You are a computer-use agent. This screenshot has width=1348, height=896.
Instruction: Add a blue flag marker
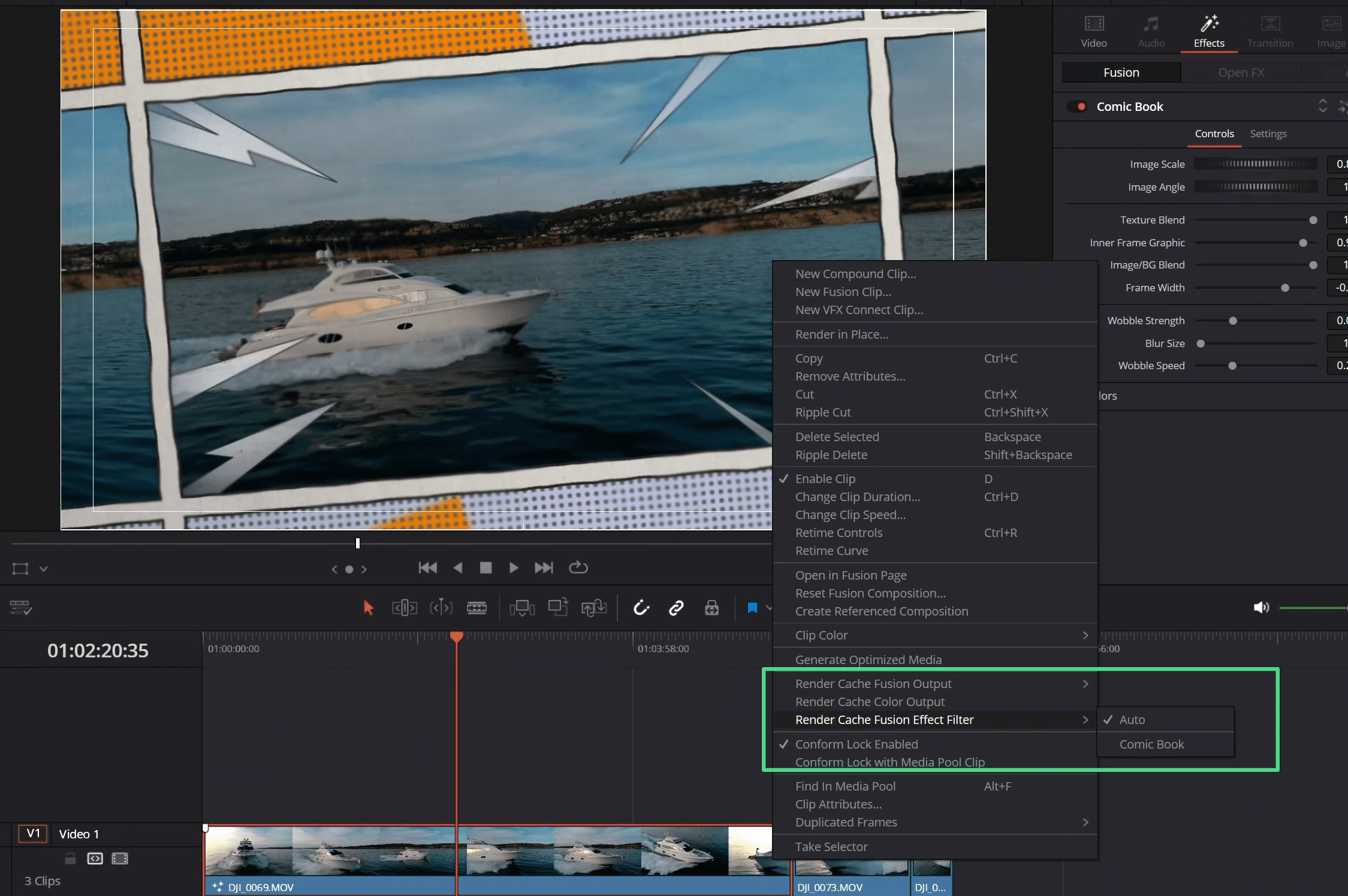pyautogui.click(x=752, y=608)
